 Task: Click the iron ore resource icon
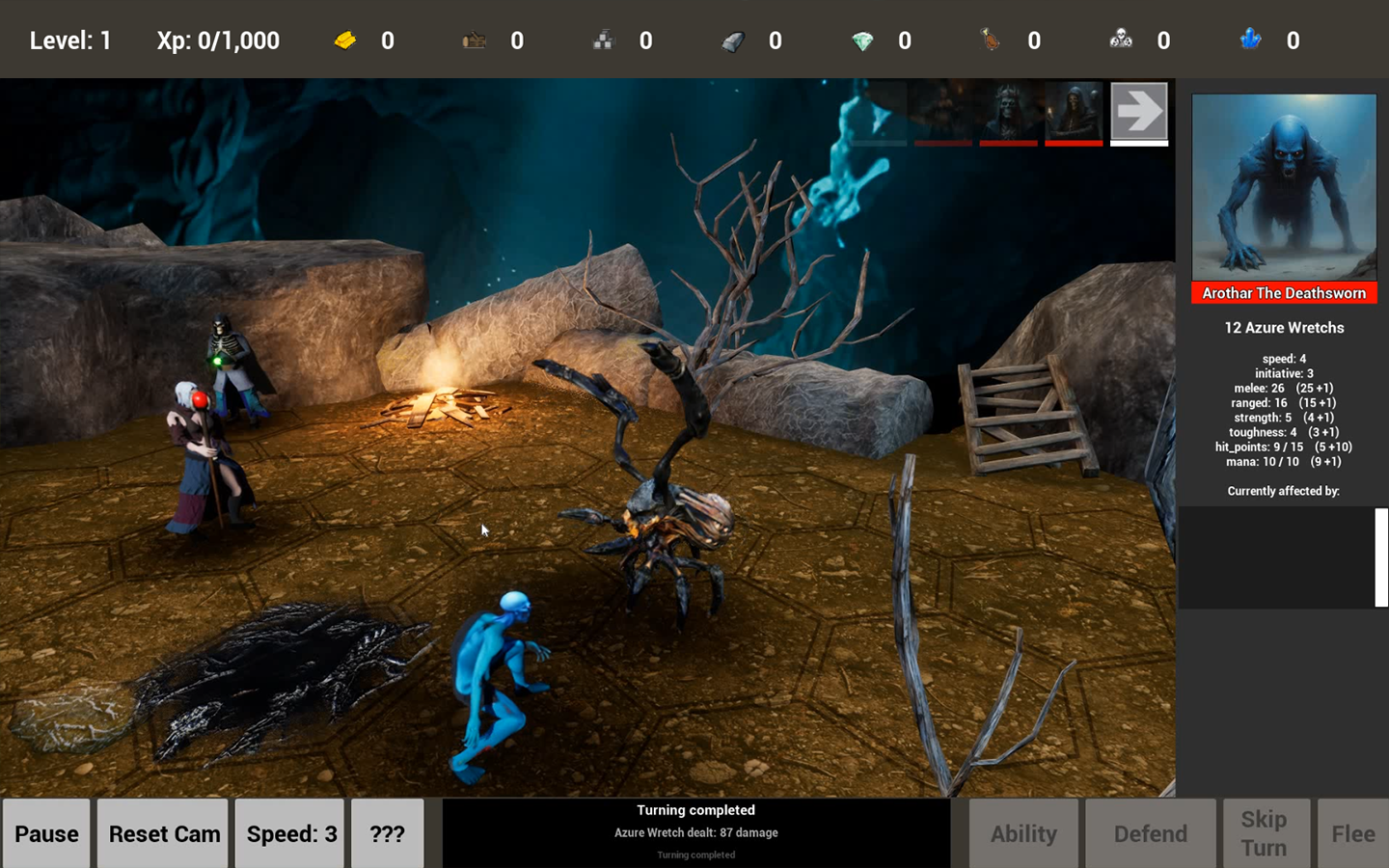pos(734,41)
